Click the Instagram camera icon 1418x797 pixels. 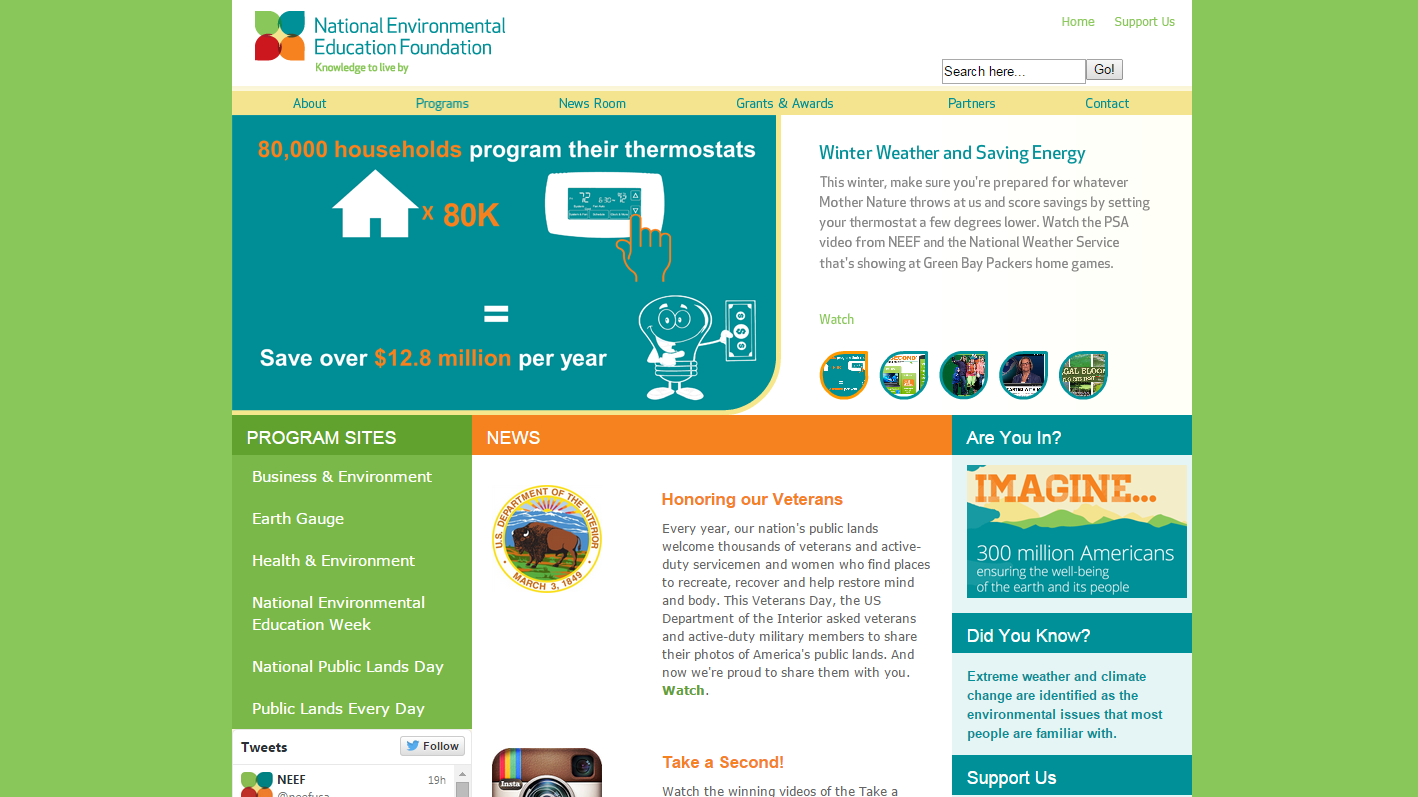pyautogui.click(x=546, y=773)
